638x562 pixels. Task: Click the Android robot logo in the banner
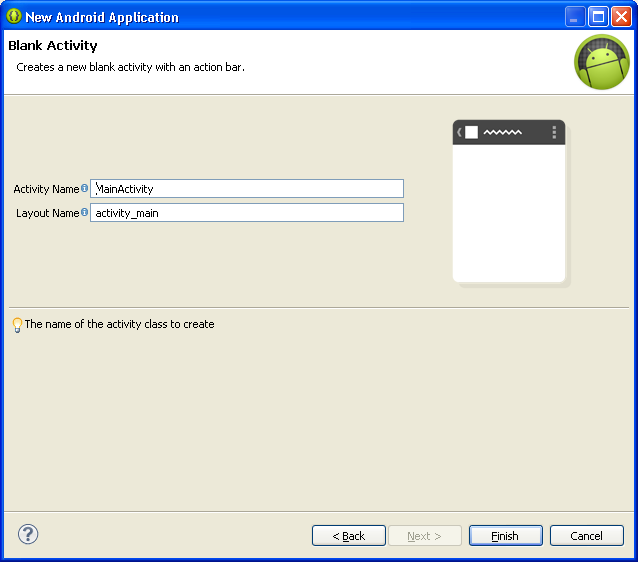pos(602,62)
